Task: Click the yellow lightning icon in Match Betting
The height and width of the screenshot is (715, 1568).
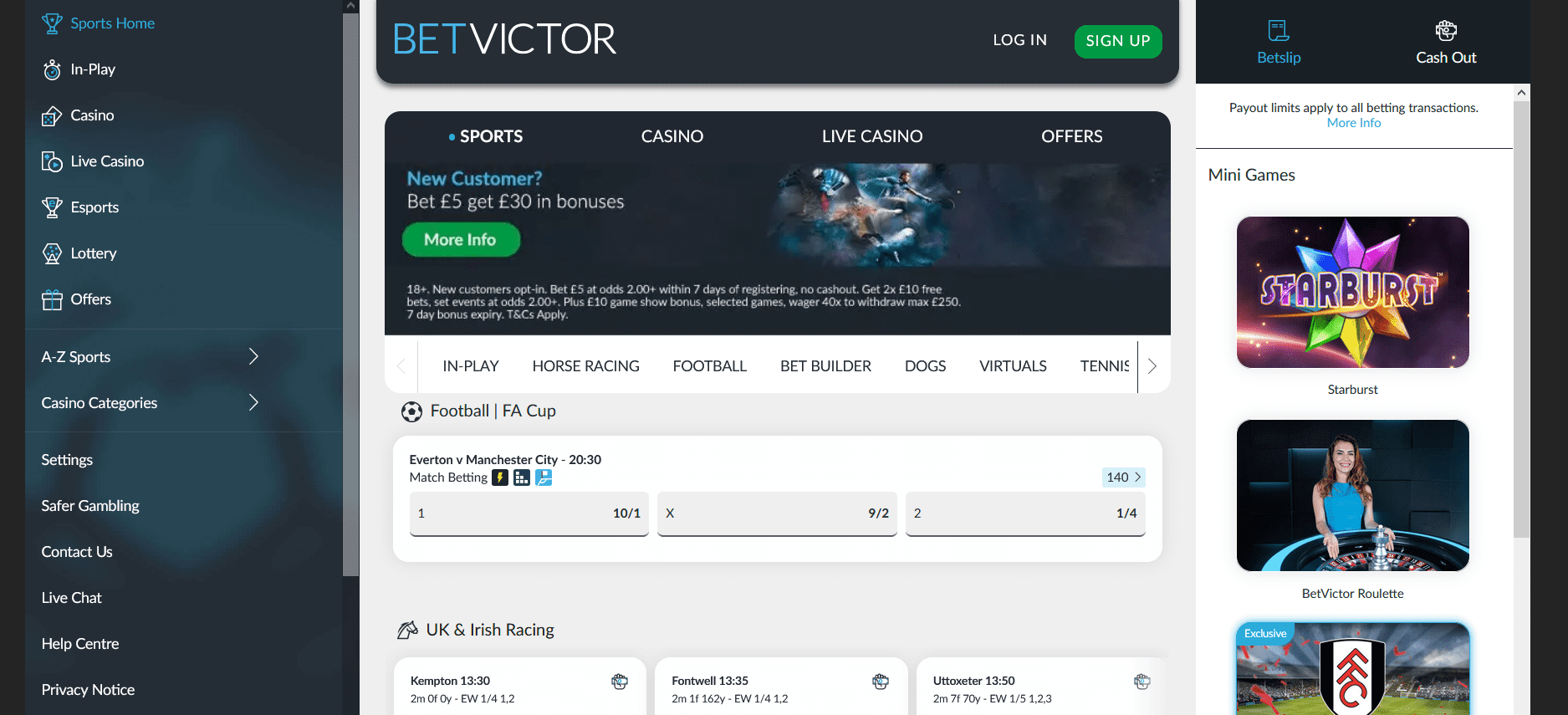Action: 500,478
